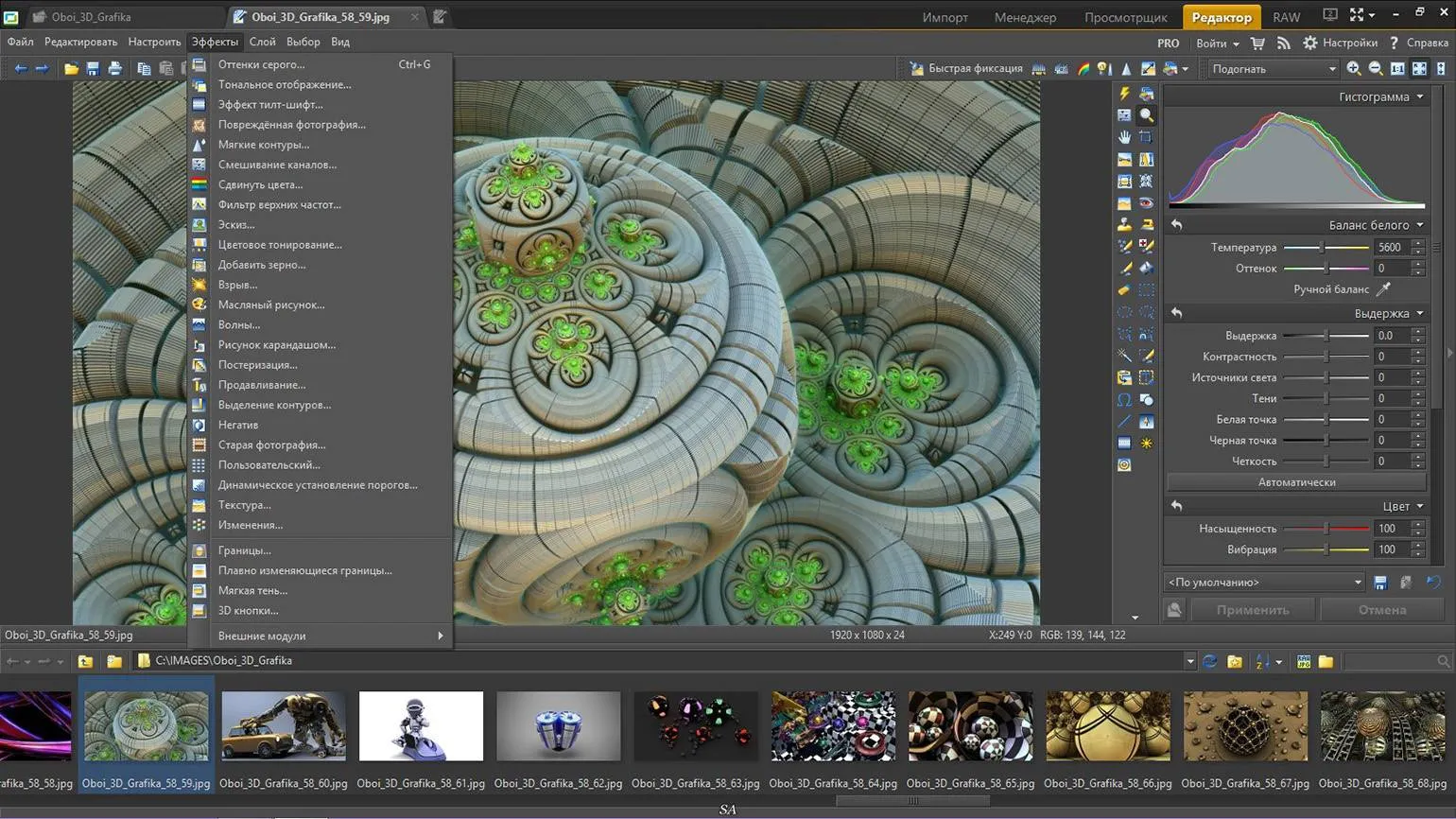Select the hand pan tool

[1124, 137]
